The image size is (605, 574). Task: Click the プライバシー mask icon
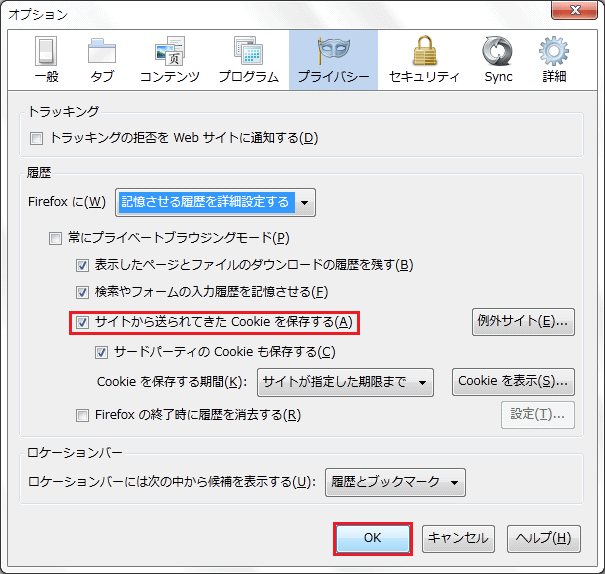333,52
